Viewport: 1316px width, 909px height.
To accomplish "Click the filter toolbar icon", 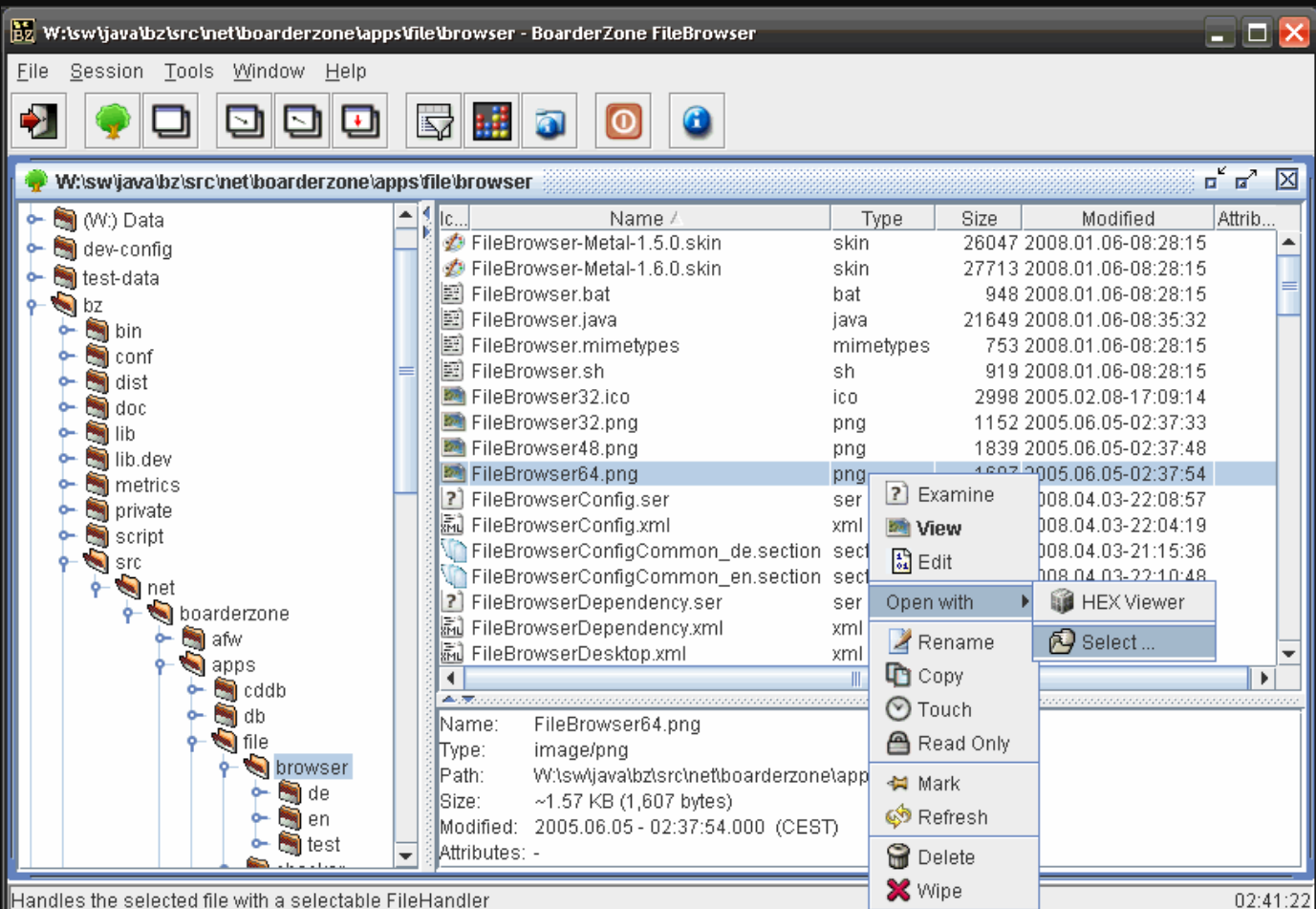I will point(432,120).
